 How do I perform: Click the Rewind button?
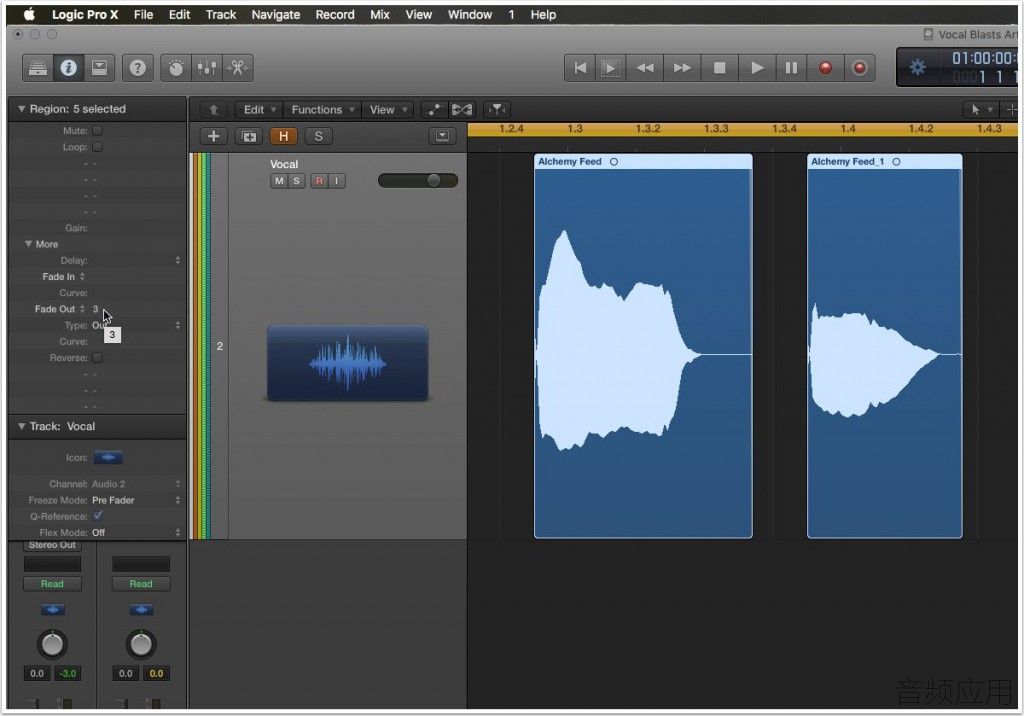(x=645, y=68)
